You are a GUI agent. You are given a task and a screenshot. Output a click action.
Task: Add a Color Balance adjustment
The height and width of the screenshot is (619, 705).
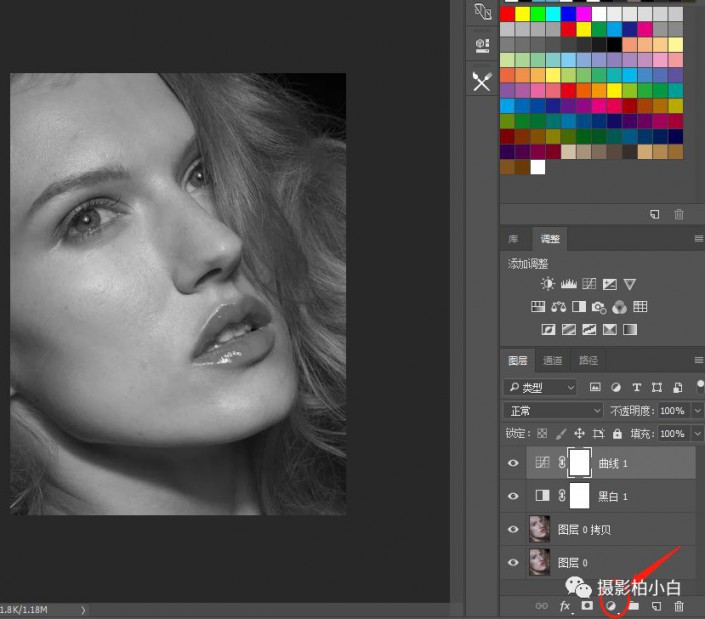pos(559,307)
